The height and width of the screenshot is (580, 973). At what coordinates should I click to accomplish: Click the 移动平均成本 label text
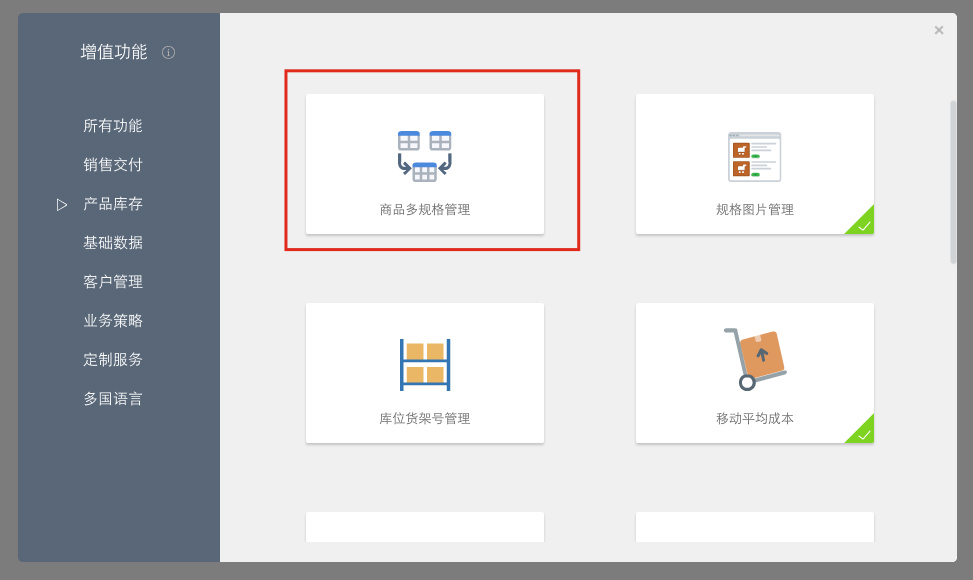coord(755,419)
